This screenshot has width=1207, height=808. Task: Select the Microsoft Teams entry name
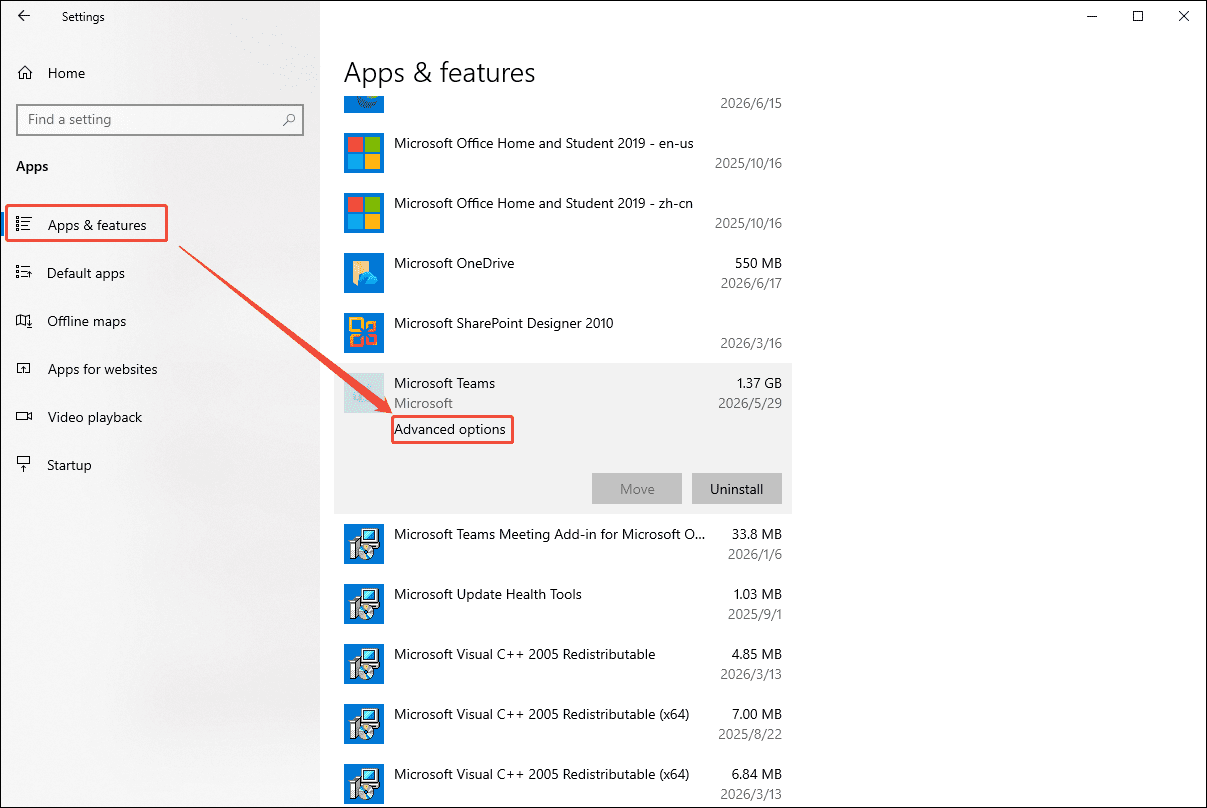click(444, 383)
